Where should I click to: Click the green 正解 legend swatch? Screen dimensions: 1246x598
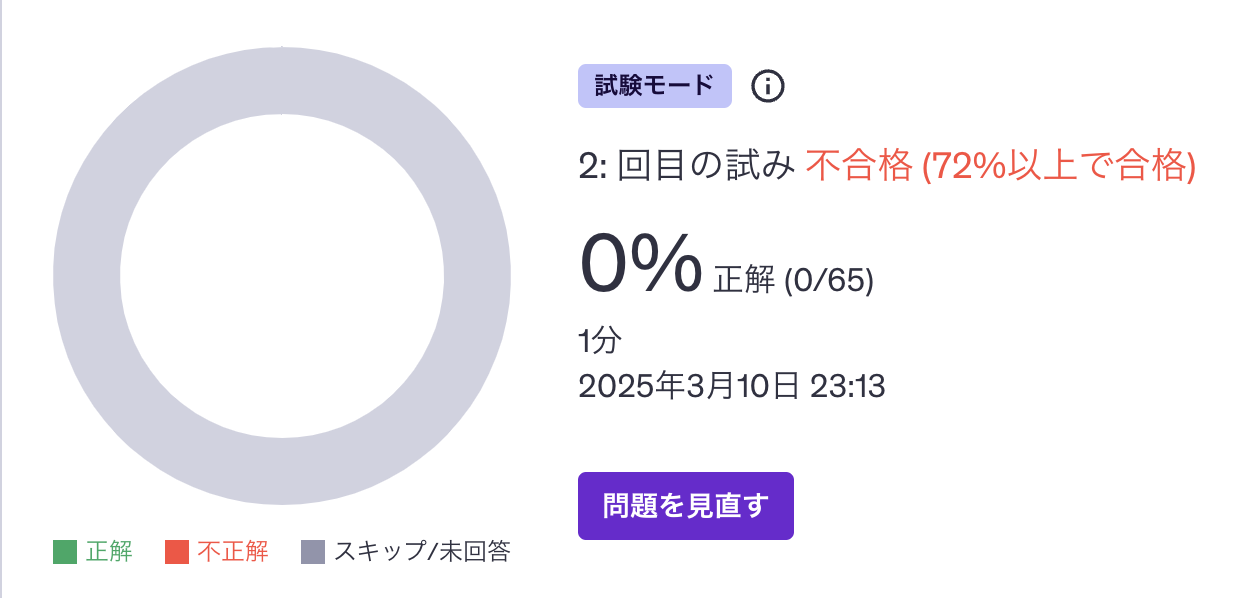click(65, 552)
